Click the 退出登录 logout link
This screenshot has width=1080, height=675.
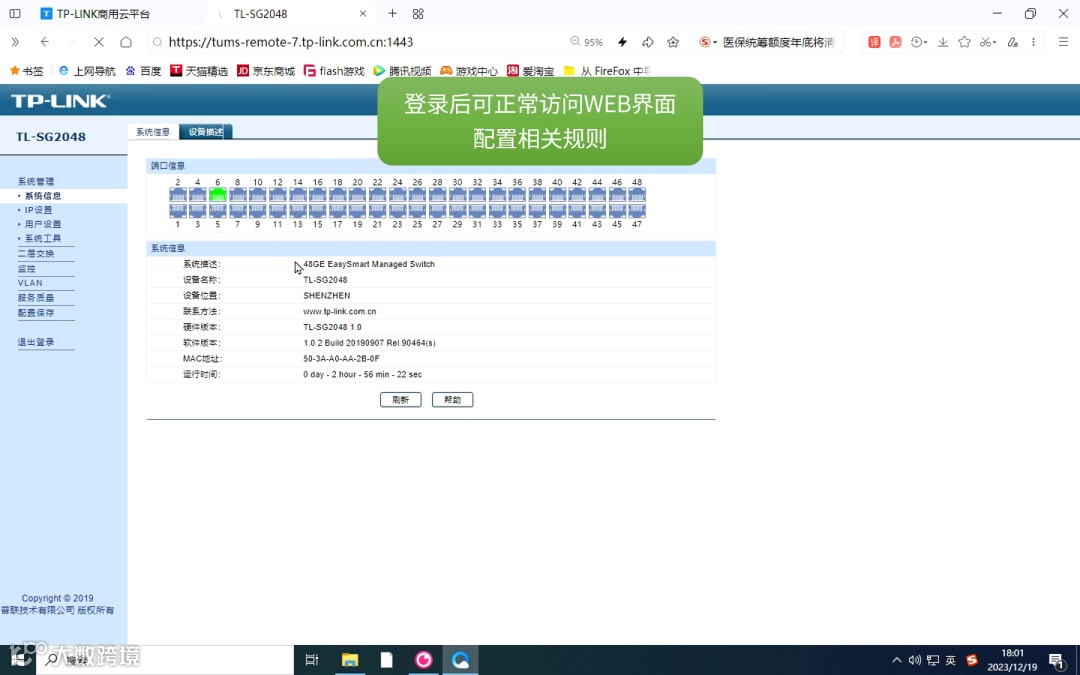(x=36, y=342)
